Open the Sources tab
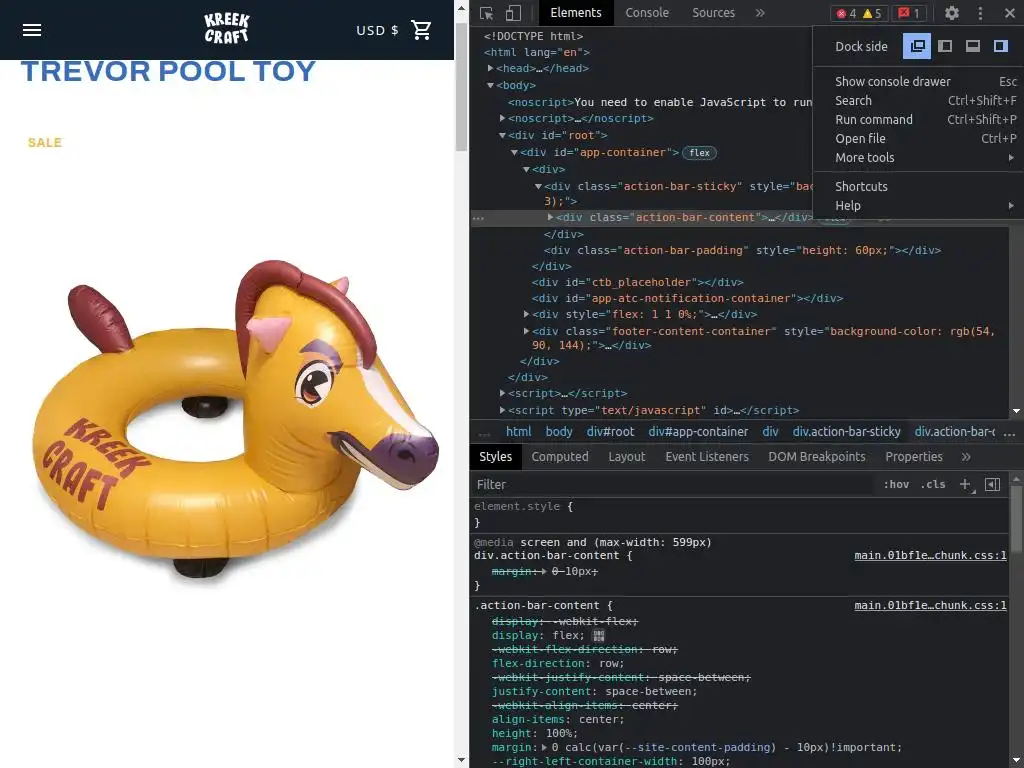This screenshot has width=1024, height=768. tap(713, 13)
